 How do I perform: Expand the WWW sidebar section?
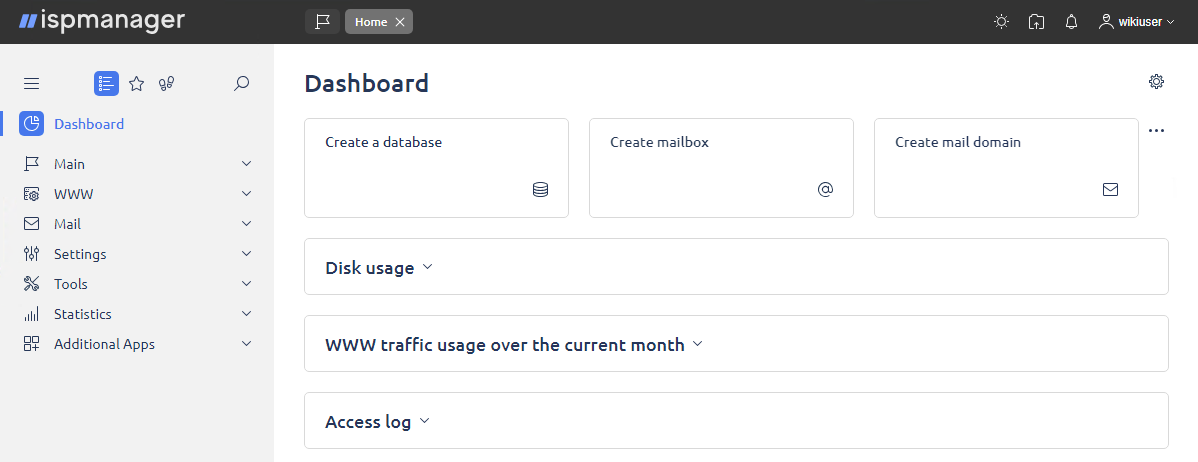pos(138,194)
